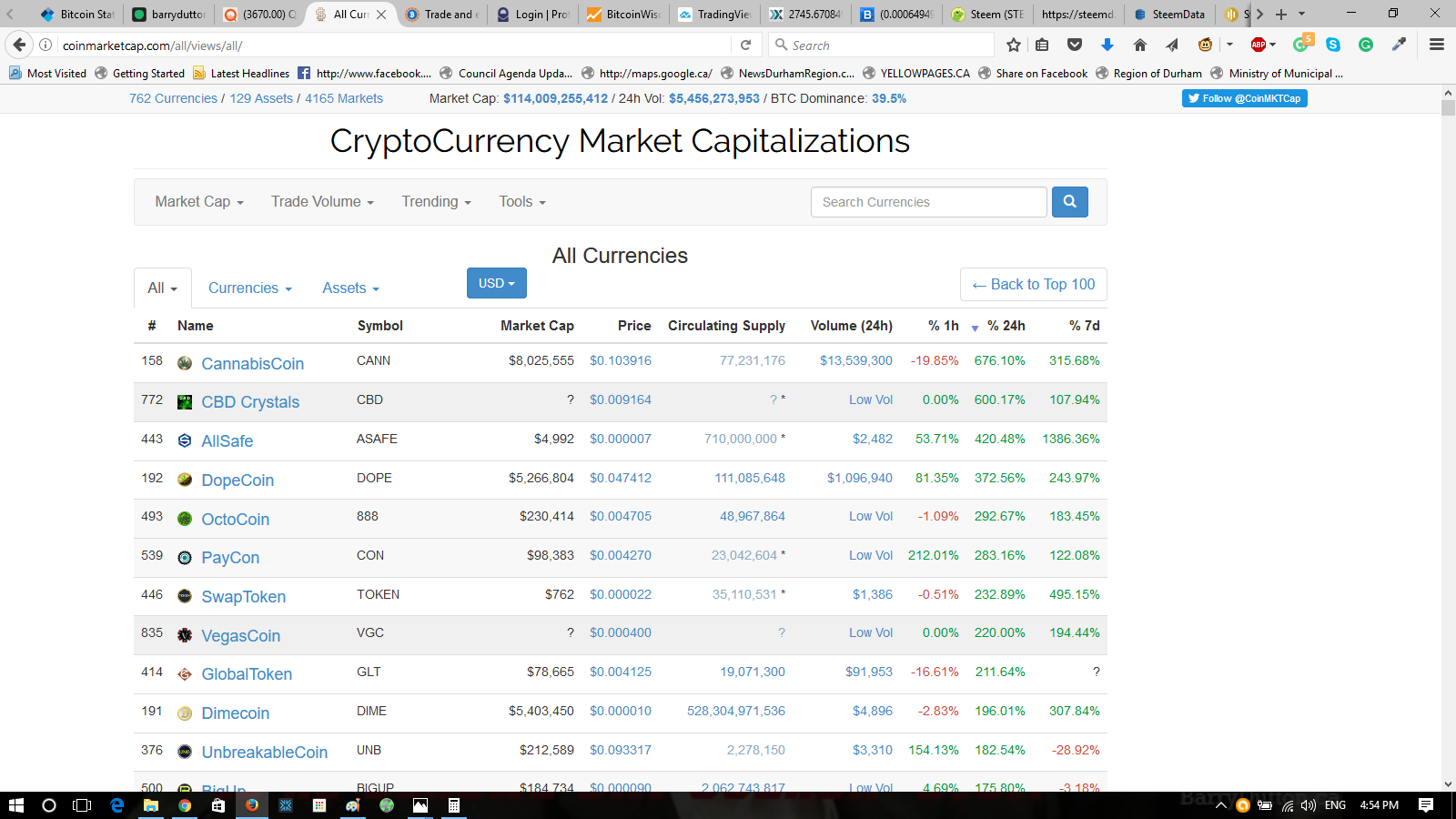Open the Firefox downloads arrow icon
The width and height of the screenshot is (1456, 819).
(1107, 45)
